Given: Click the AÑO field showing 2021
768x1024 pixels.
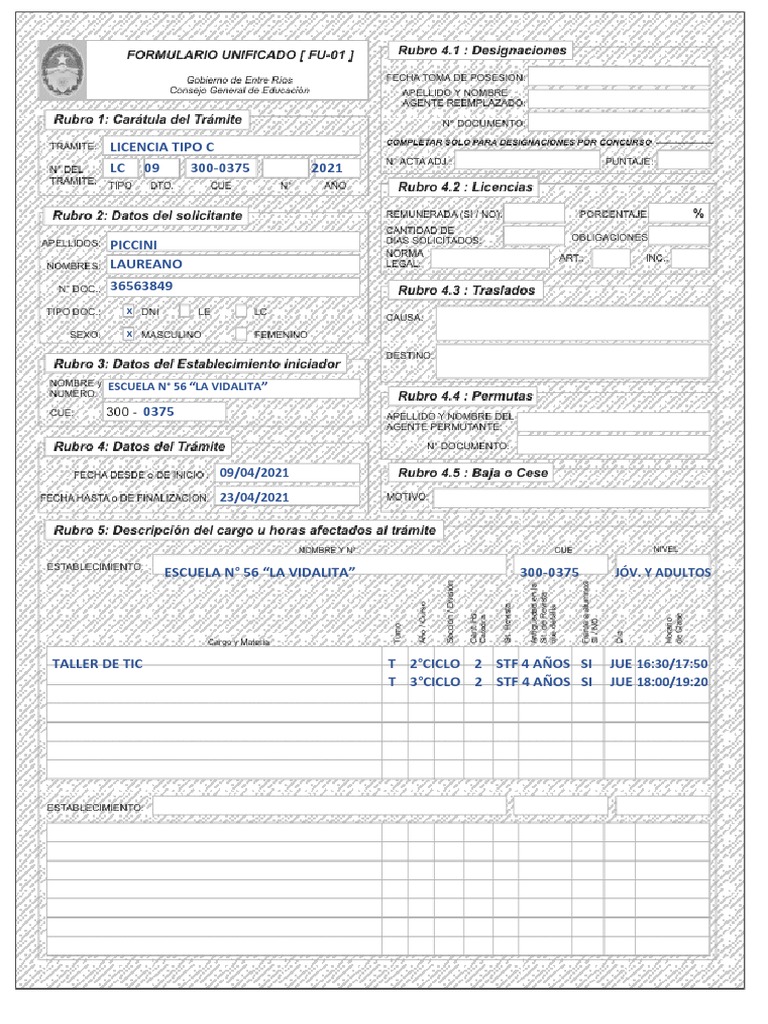Looking at the screenshot, I should click(x=335, y=168).
